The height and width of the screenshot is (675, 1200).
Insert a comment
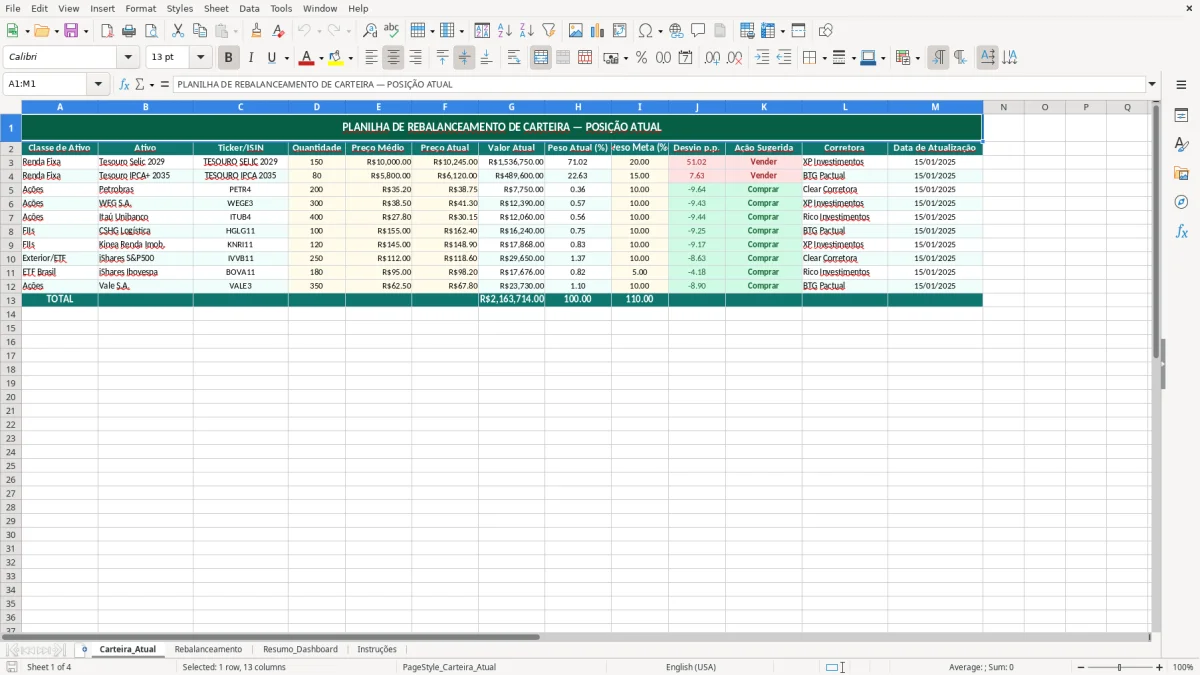[x=698, y=31]
